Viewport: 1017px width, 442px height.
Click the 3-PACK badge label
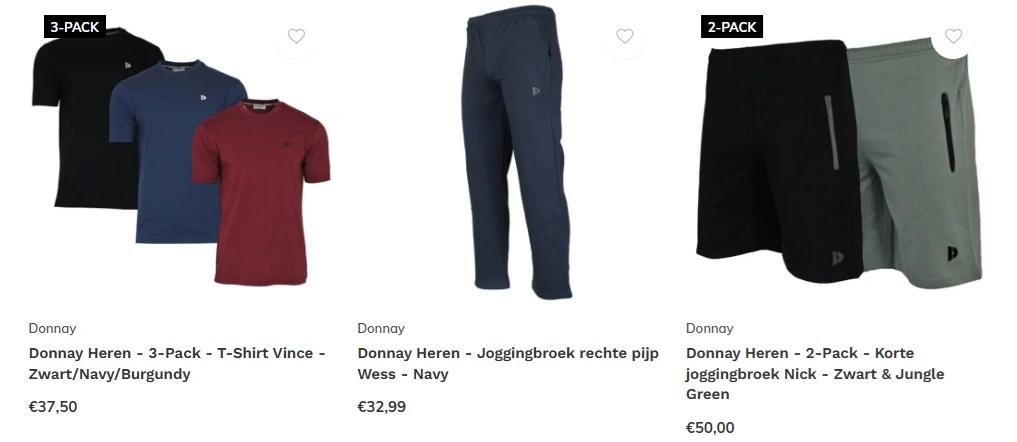pyautogui.click(x=75, y=27)
